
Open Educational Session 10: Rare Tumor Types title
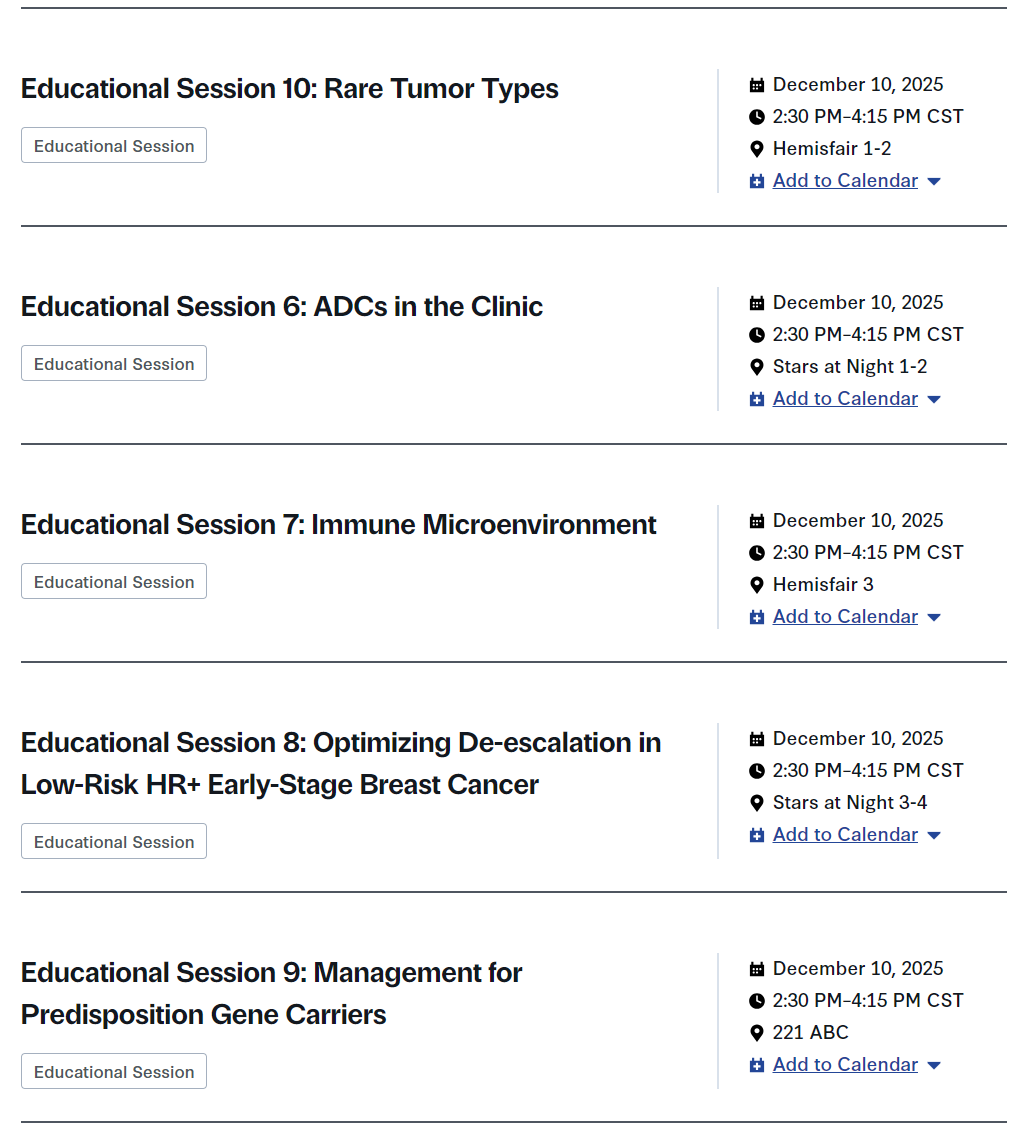[x=289, y=89]
